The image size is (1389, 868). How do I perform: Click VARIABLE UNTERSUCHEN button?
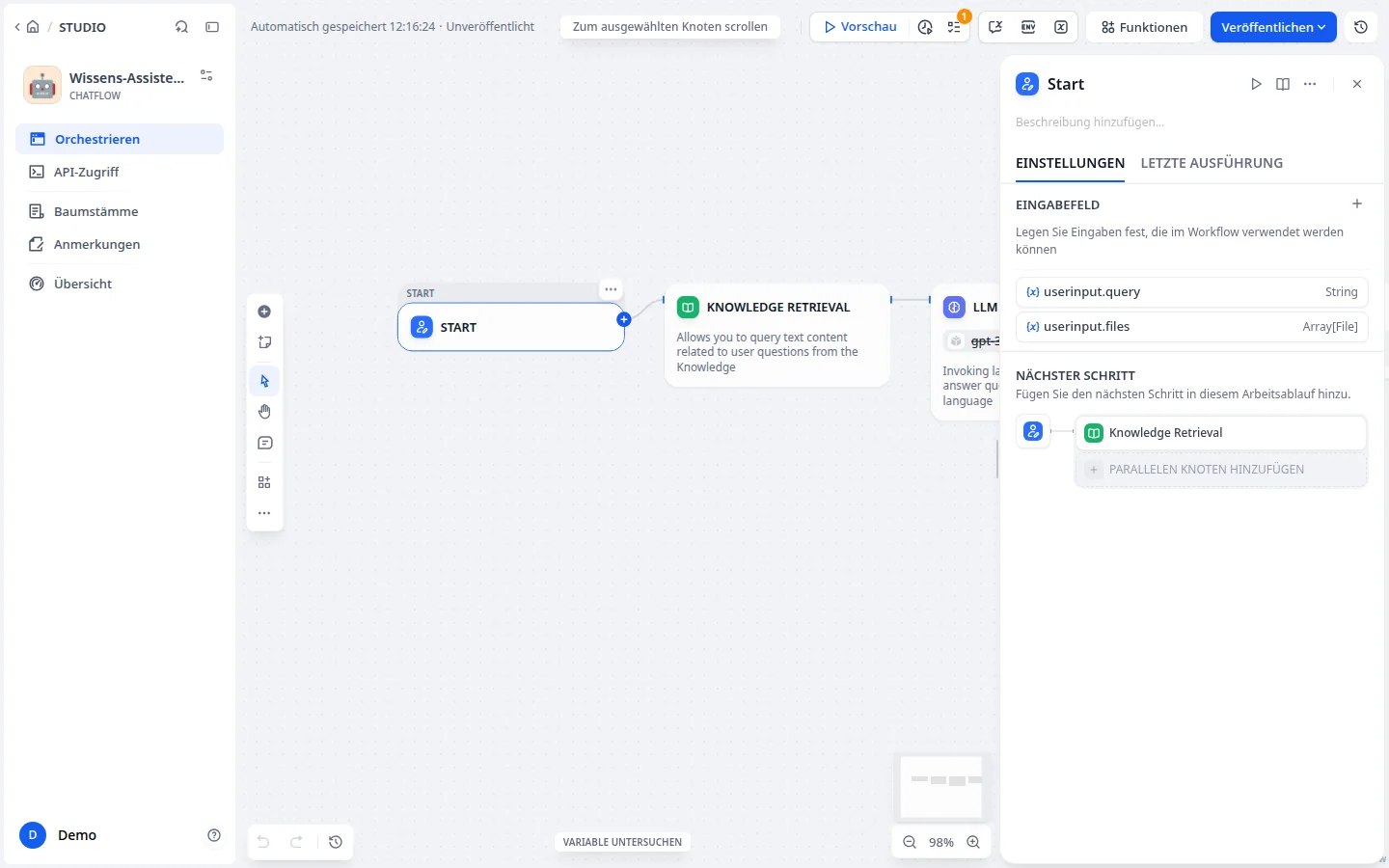[622, 842]
